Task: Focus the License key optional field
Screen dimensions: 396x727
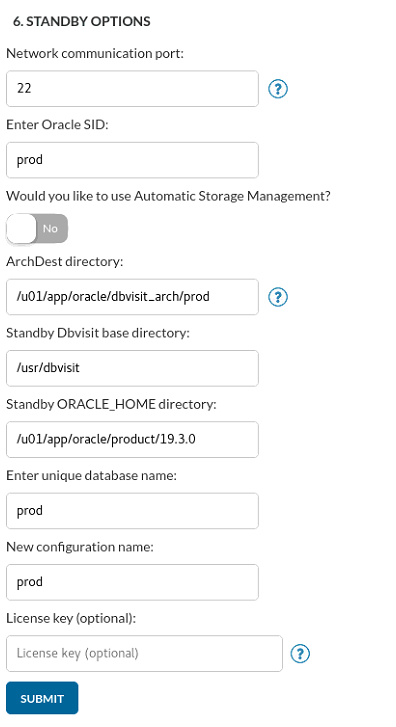Action: pos(144,653)
